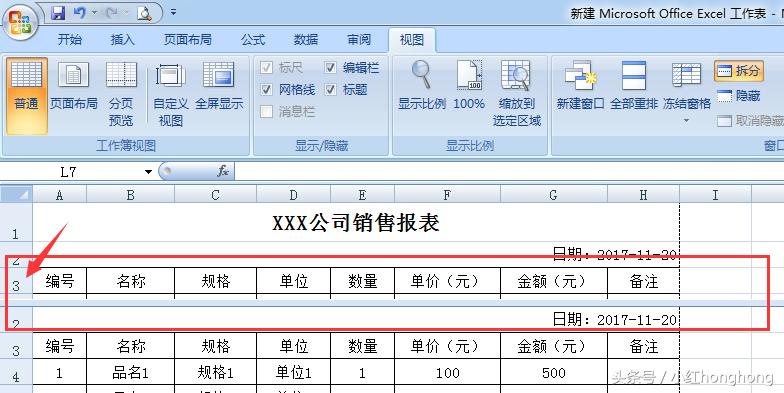Click cell with value 100 in row 4
784x393 pixels.
point(447,372)
